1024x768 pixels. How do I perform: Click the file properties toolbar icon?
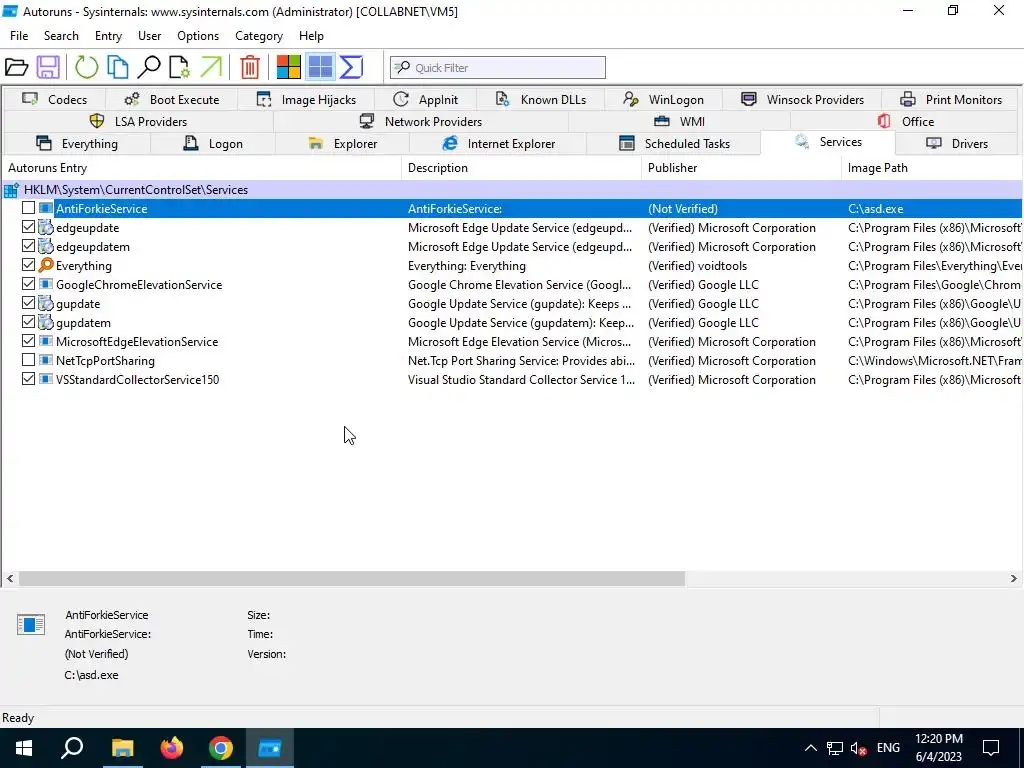coord(180,67)
